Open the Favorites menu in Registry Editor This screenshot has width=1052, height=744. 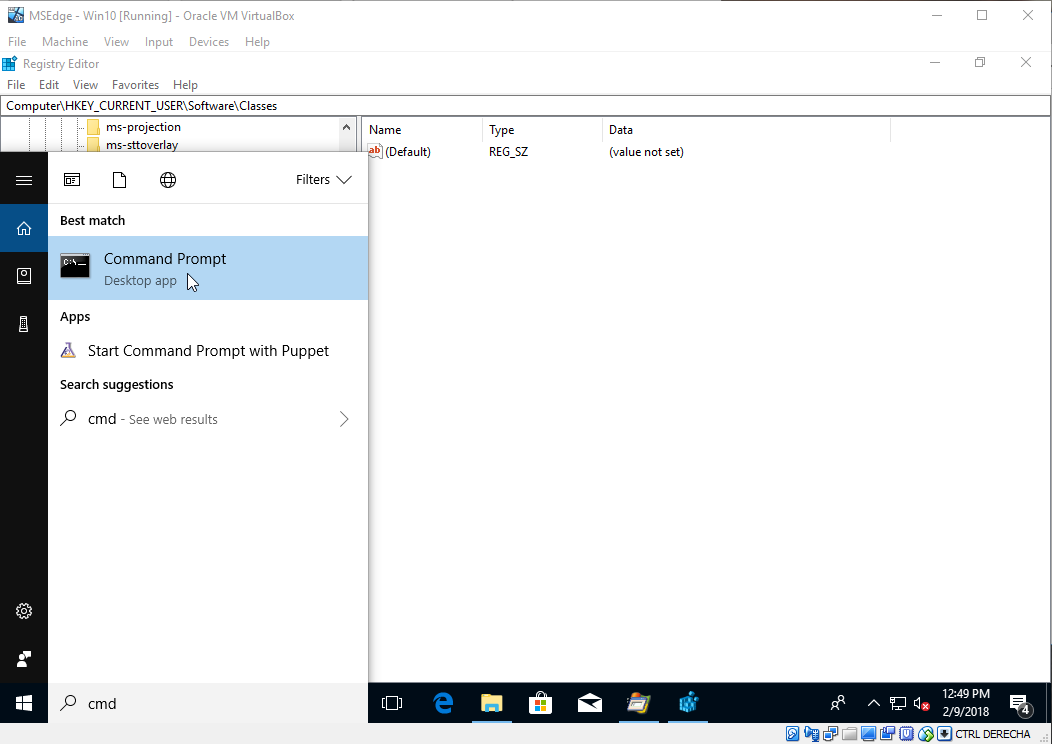[x=135, y=85]
